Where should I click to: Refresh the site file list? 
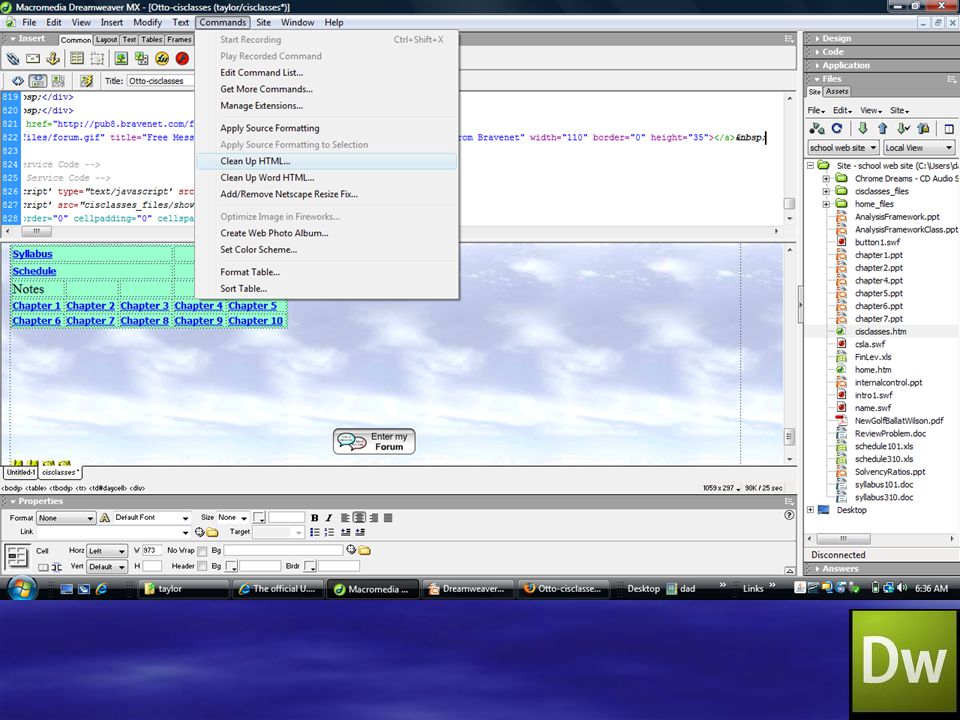(836, 129)
